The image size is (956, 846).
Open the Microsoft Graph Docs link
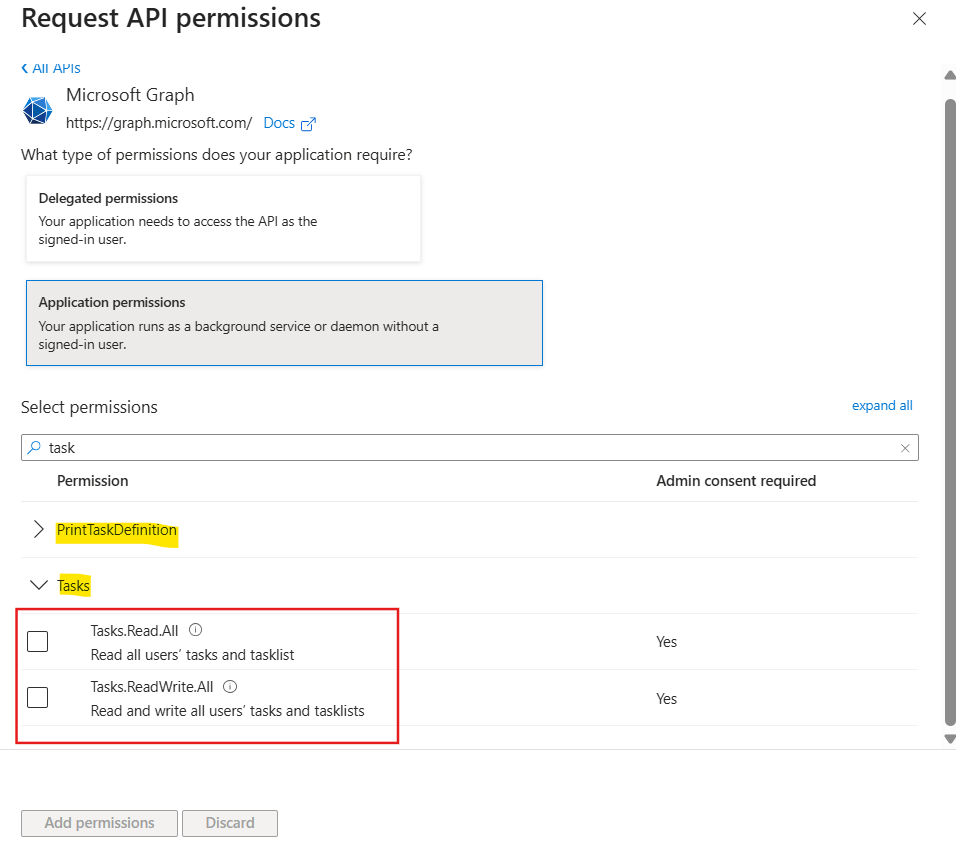click(x=279, y=123)
